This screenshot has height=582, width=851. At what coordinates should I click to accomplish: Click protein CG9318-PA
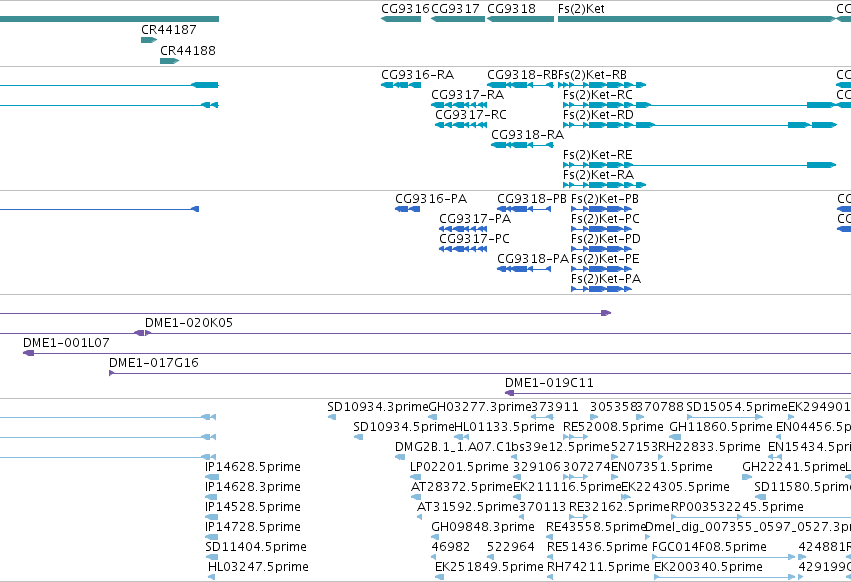pyautogui.click(x=524, y=269)
